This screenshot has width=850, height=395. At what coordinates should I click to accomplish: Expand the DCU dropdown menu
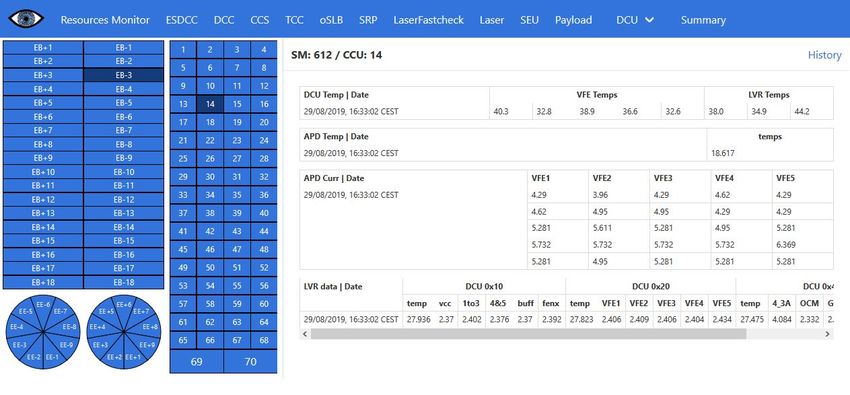(x=635, y=20)
